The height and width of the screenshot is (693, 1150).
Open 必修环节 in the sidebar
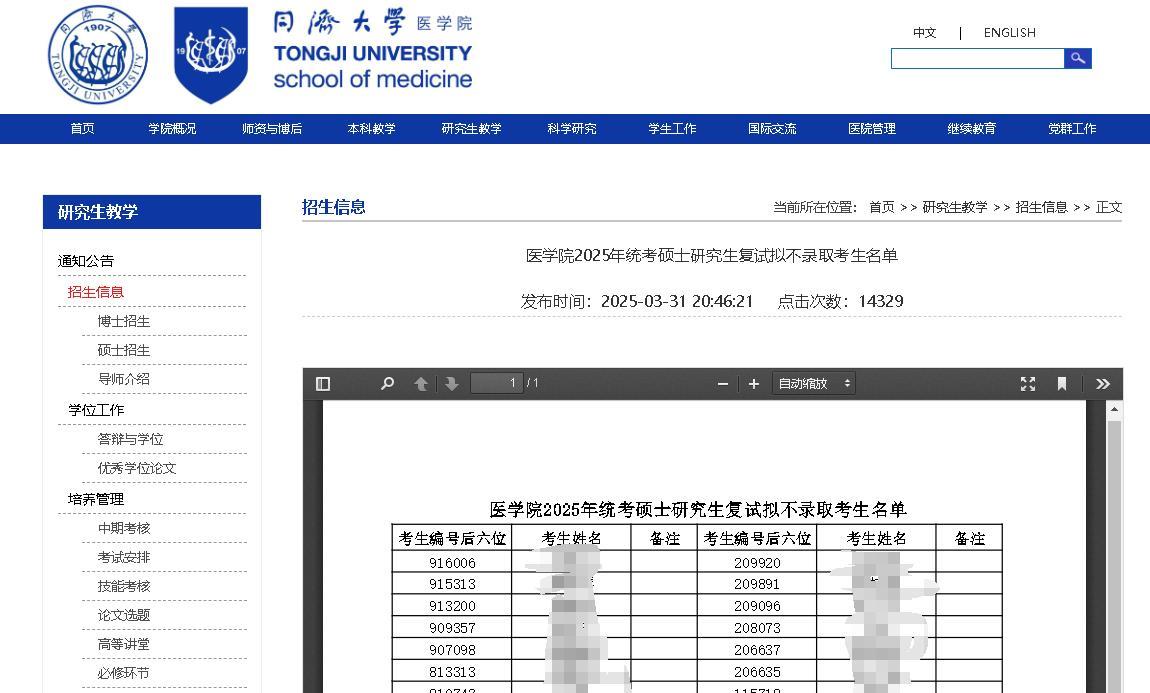tap(123, 673)
